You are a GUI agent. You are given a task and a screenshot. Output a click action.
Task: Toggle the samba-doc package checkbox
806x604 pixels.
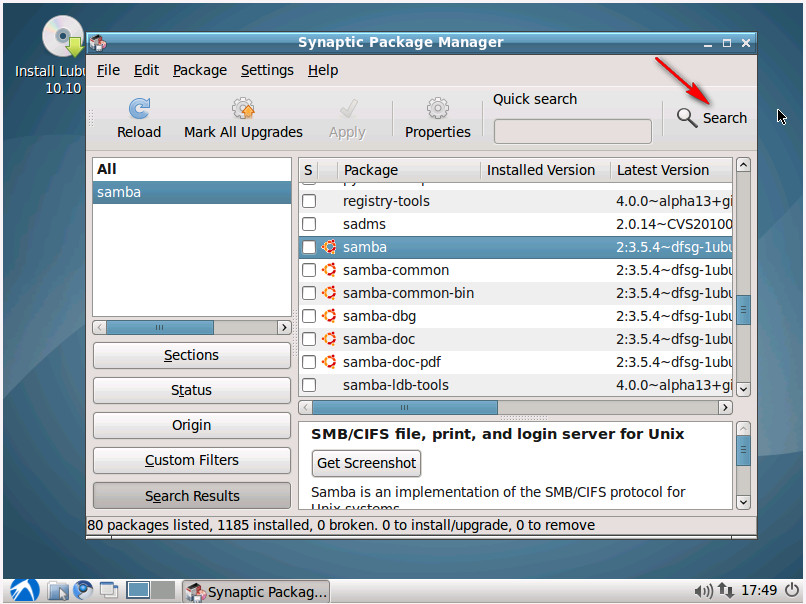pyautogui.click(x=309, y=339)
